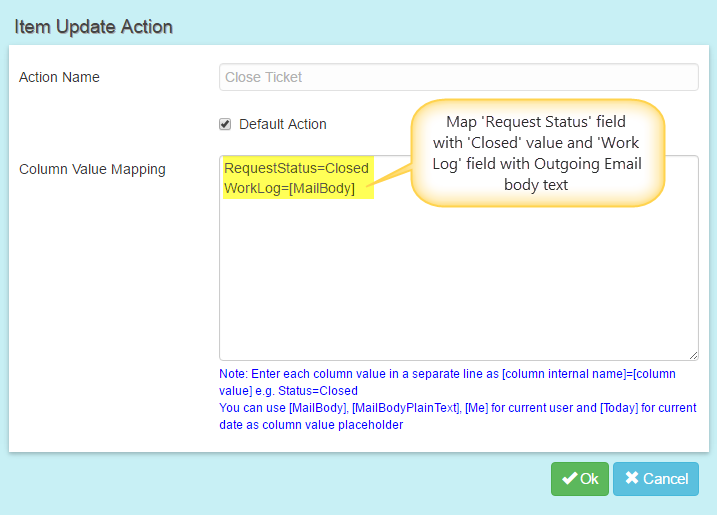Click the note text about column internal name
717x515 pixels.
click(x=447, y=382)
